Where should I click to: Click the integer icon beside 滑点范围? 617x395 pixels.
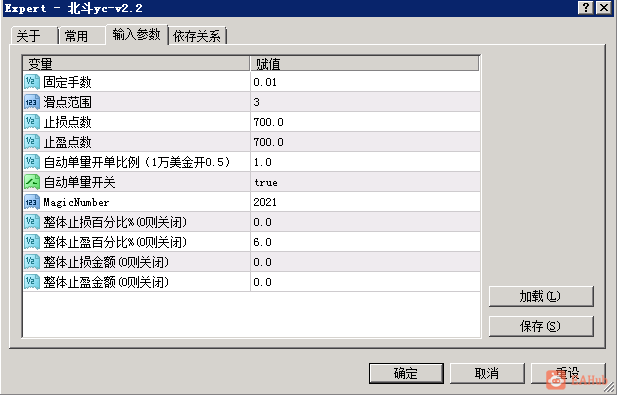tap(32, 102)
